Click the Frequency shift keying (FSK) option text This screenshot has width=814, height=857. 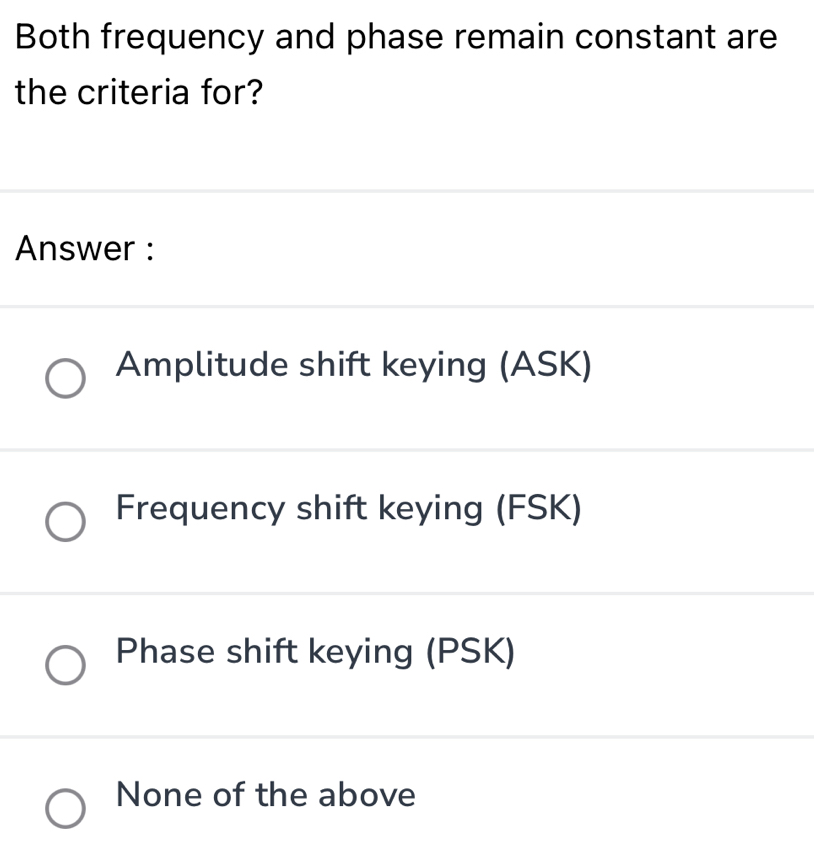[349, 509]
